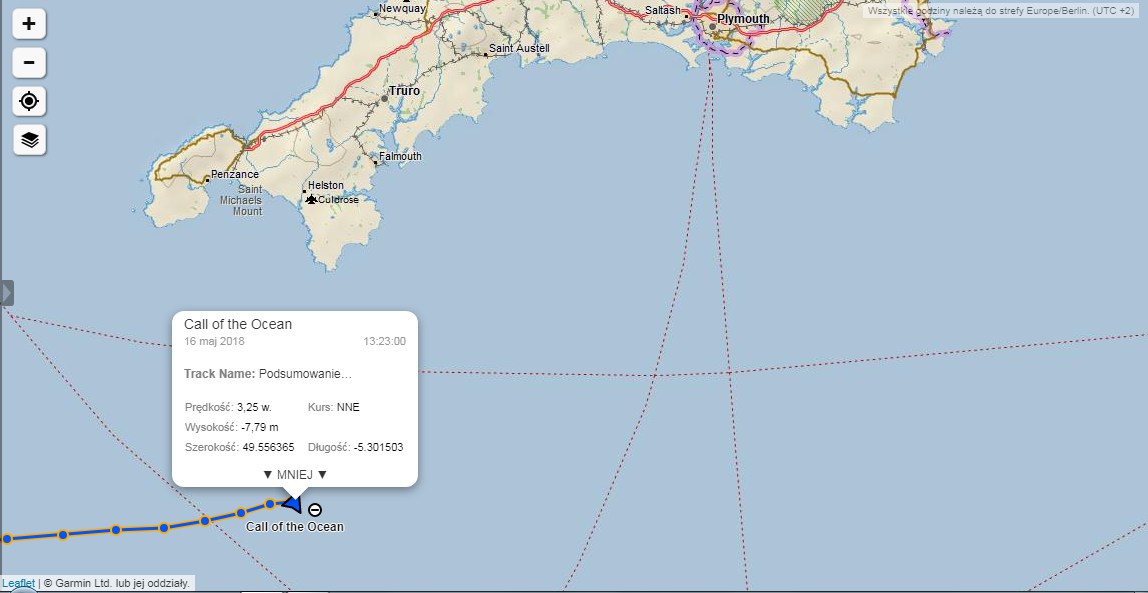Select the track point closest to boat arrow
The height and width of the screenshot is (593, 1148).
coord(269,504)
